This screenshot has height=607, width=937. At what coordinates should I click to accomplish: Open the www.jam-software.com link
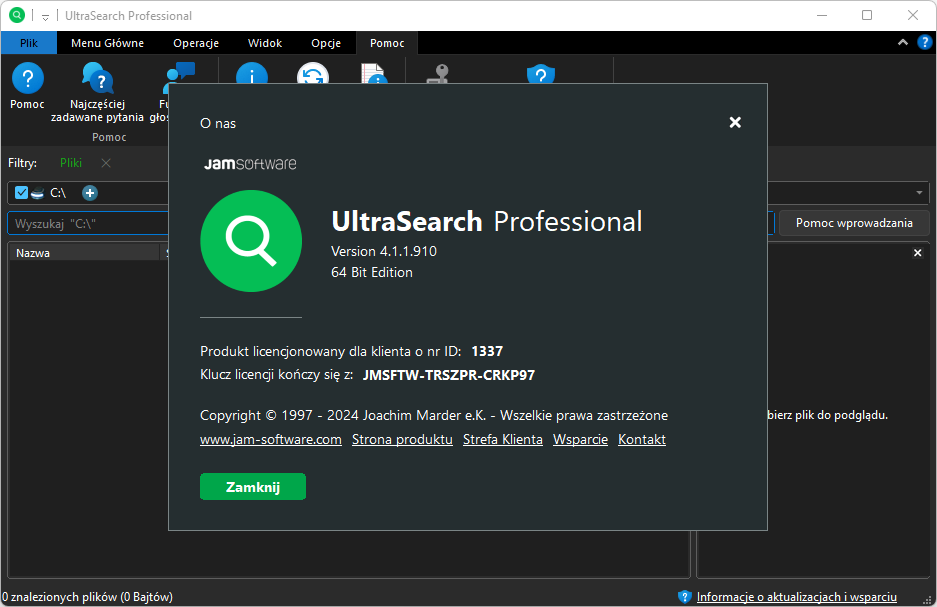pyautogui.click(x=271, y=440)
